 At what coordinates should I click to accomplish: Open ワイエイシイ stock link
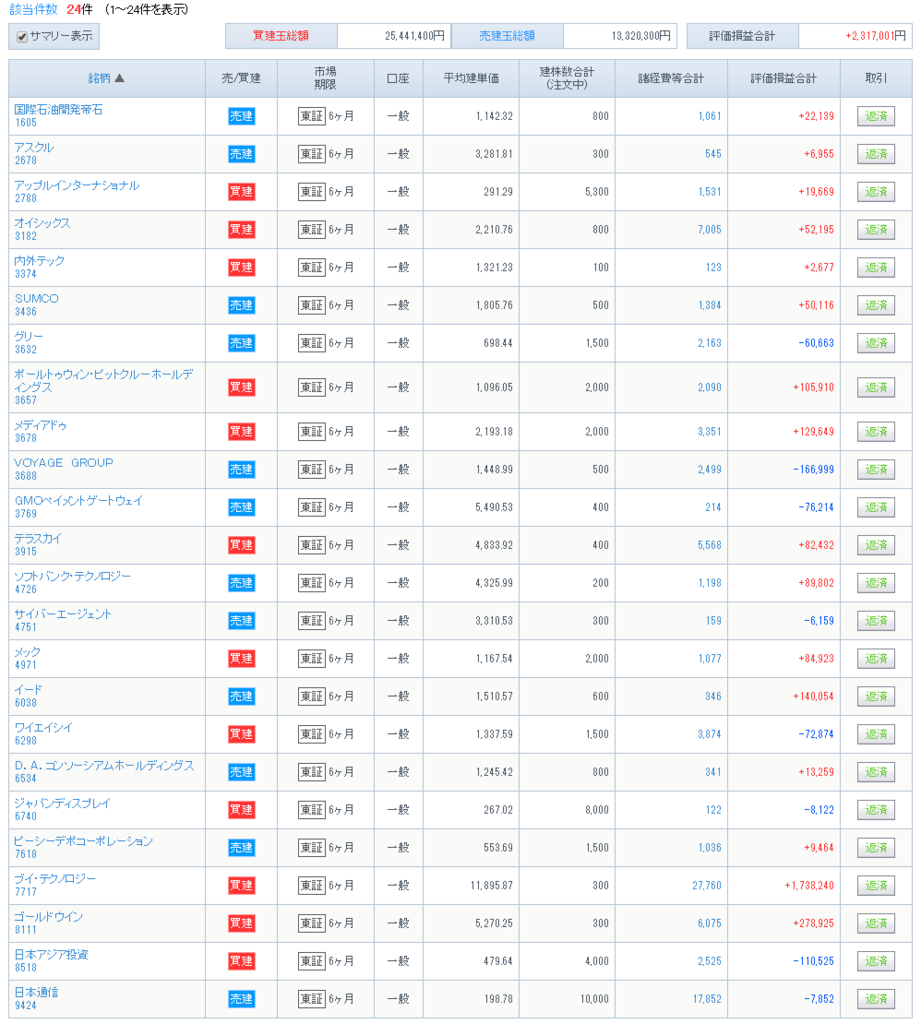(43, 728)
